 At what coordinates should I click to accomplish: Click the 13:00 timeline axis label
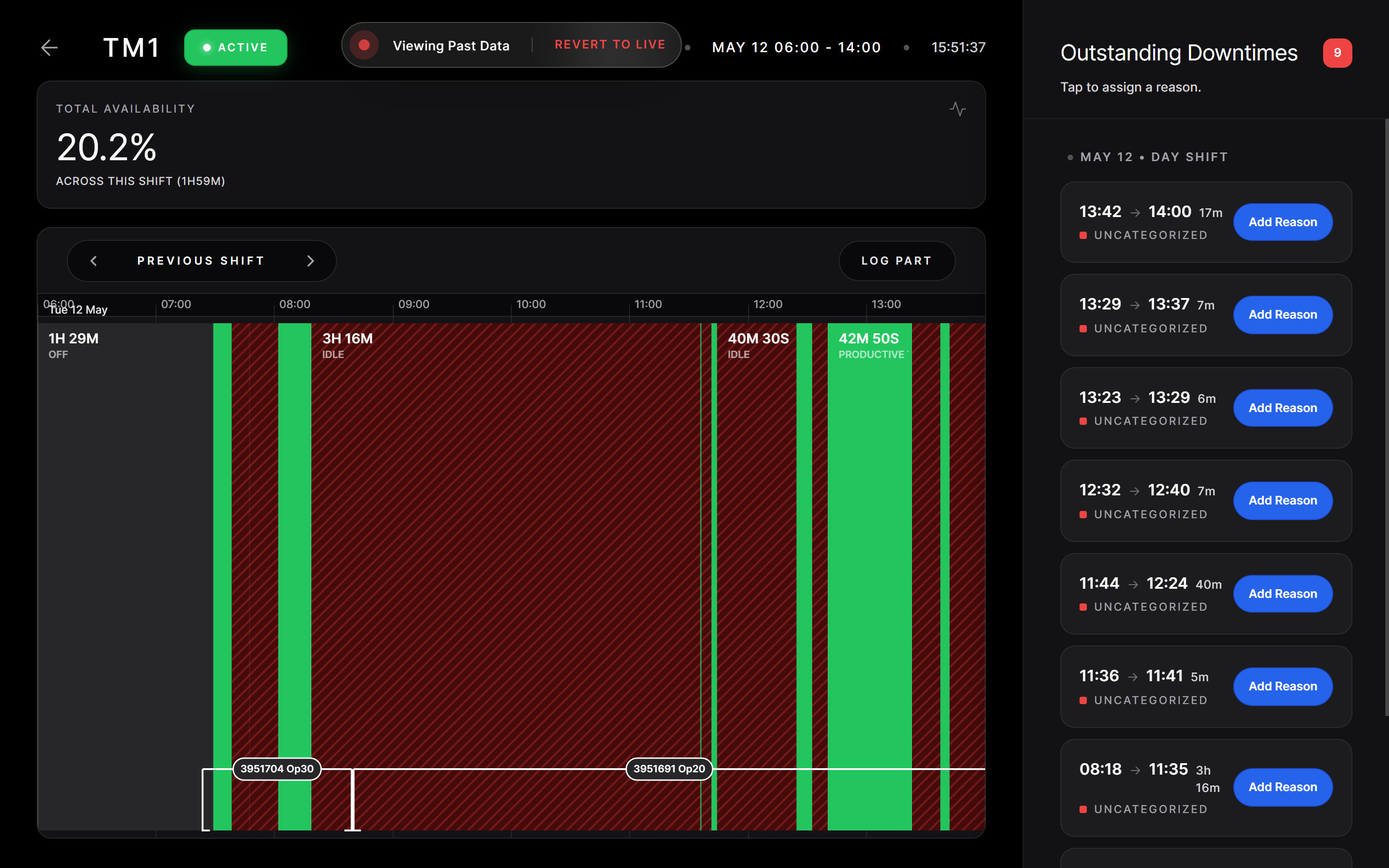[886, 304]
